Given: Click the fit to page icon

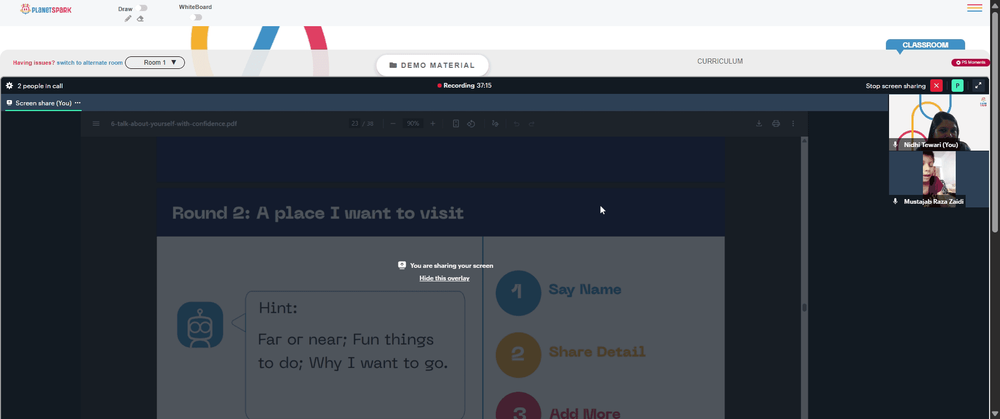Looking at the screenshot, I should (x=455, y=124).
